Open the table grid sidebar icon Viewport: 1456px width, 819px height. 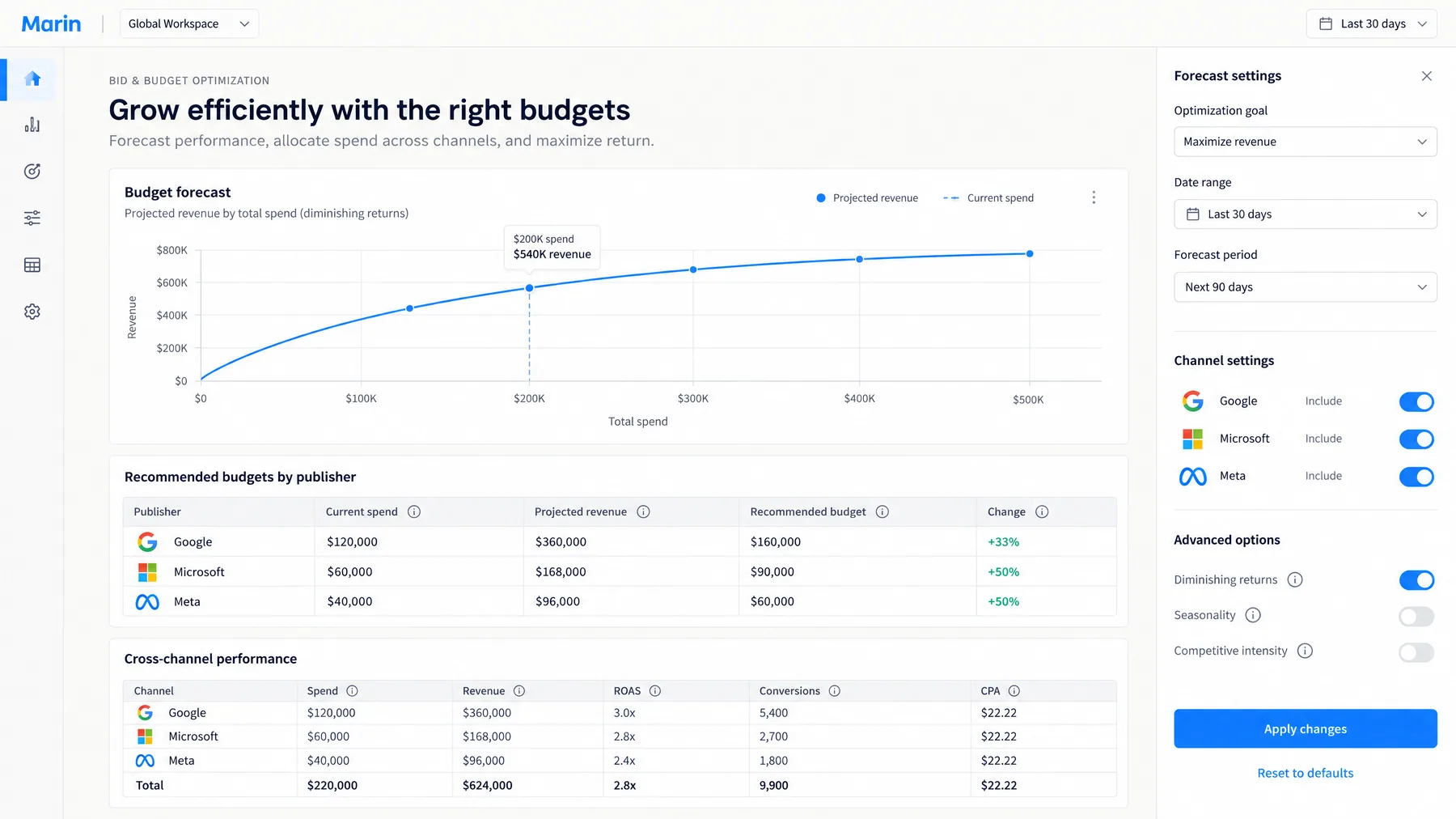pyautogui.click(x=32, y=265)
